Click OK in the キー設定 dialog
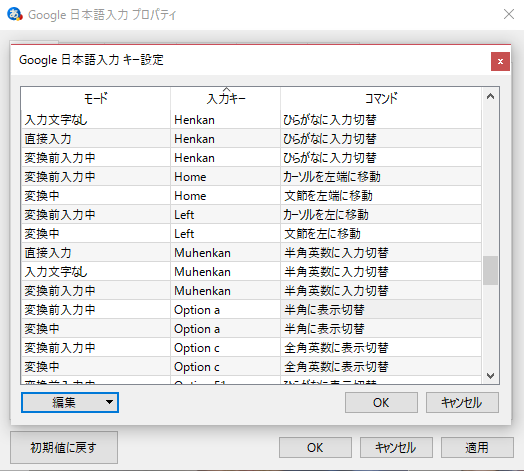524x471 pixels. [381, 402]
